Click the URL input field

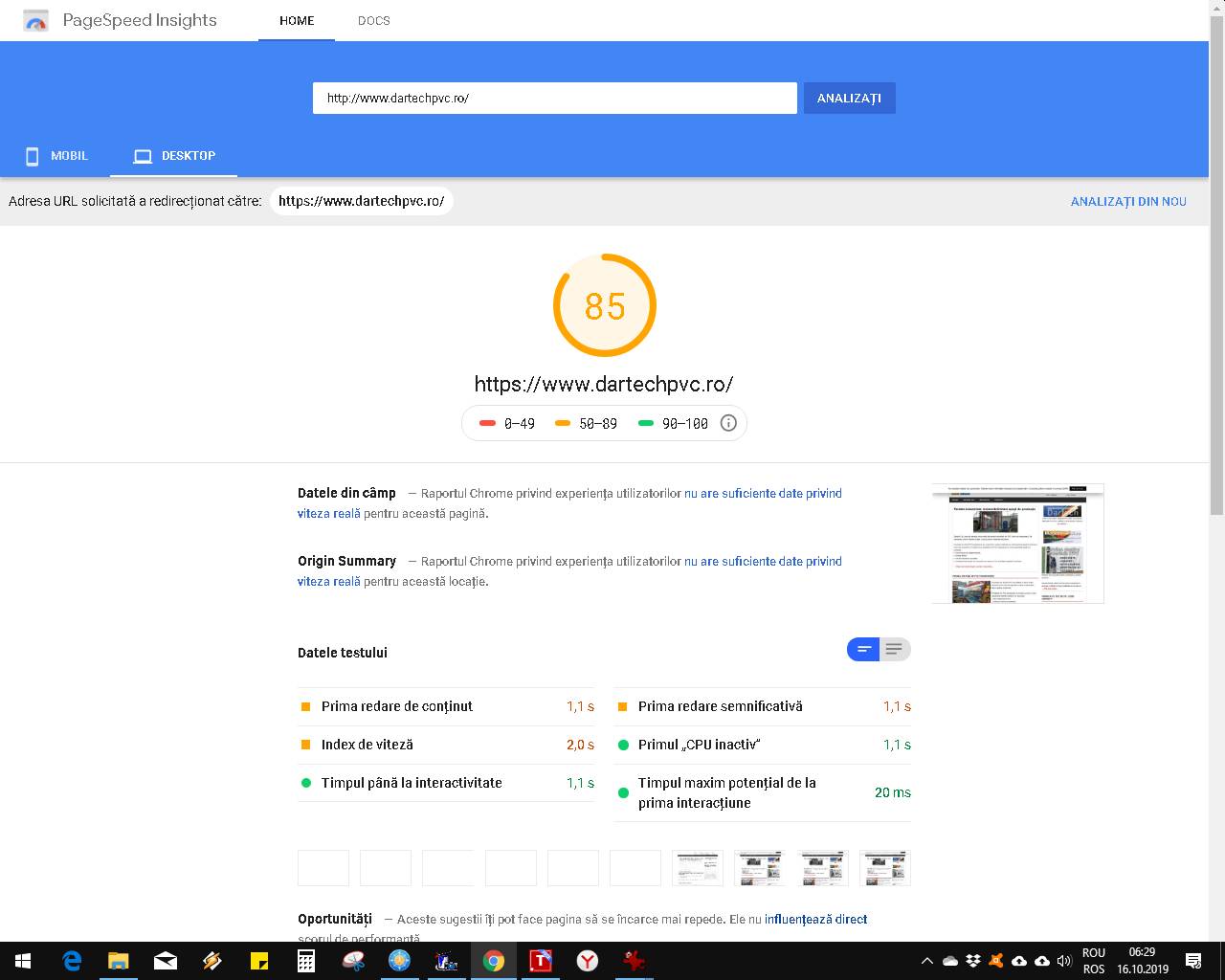click(554, 98)
